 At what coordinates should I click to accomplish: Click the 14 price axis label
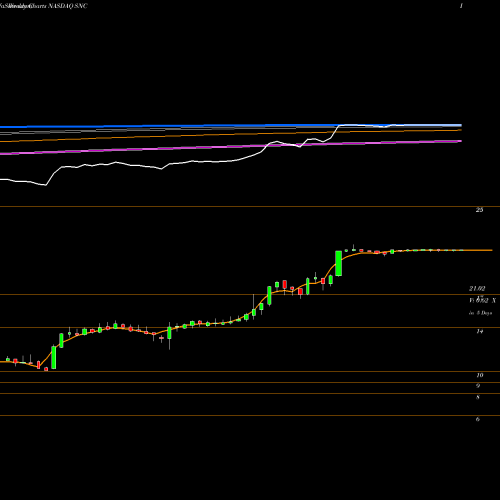(480, 331)
